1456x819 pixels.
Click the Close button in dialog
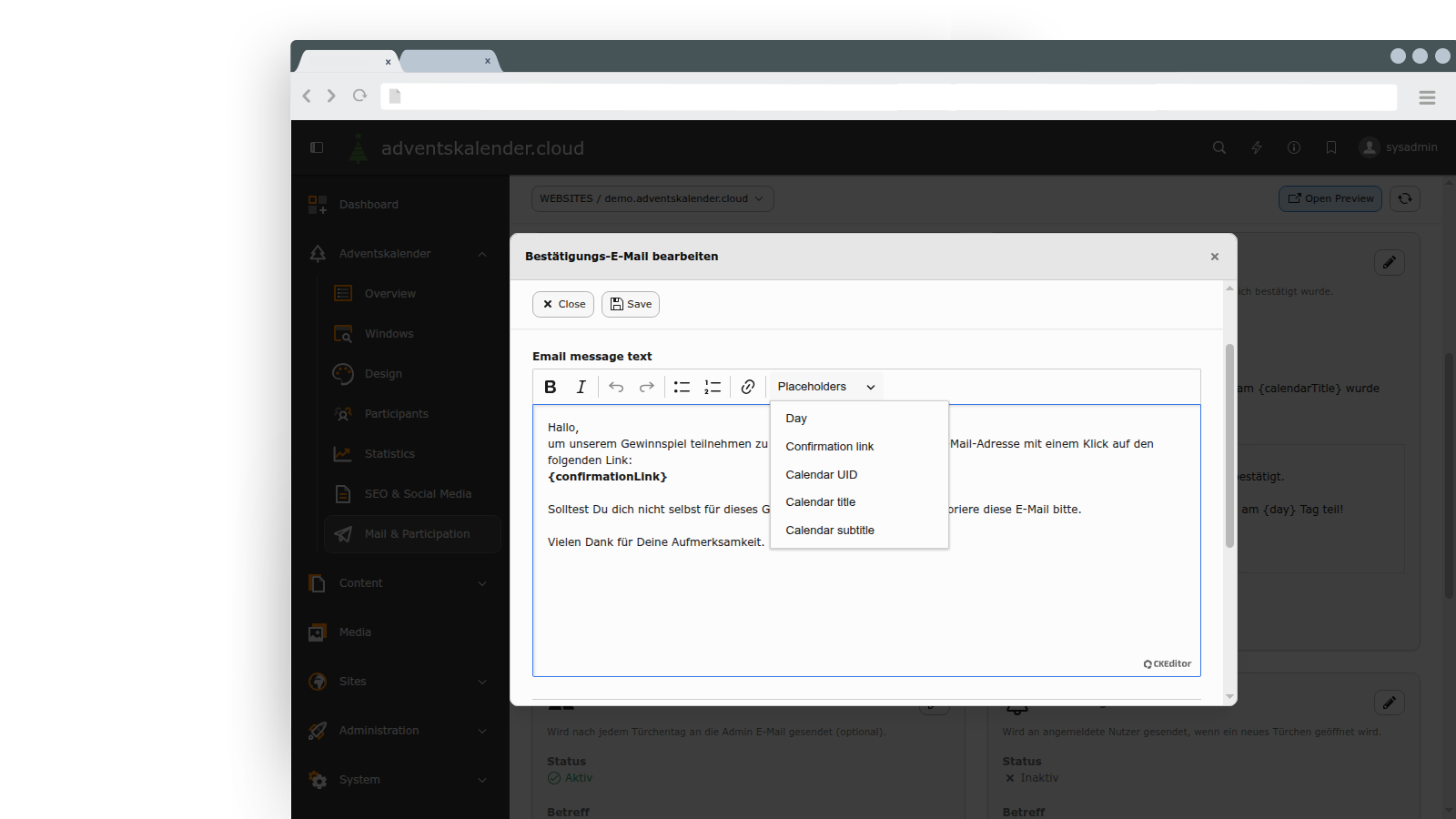[563, 304]
